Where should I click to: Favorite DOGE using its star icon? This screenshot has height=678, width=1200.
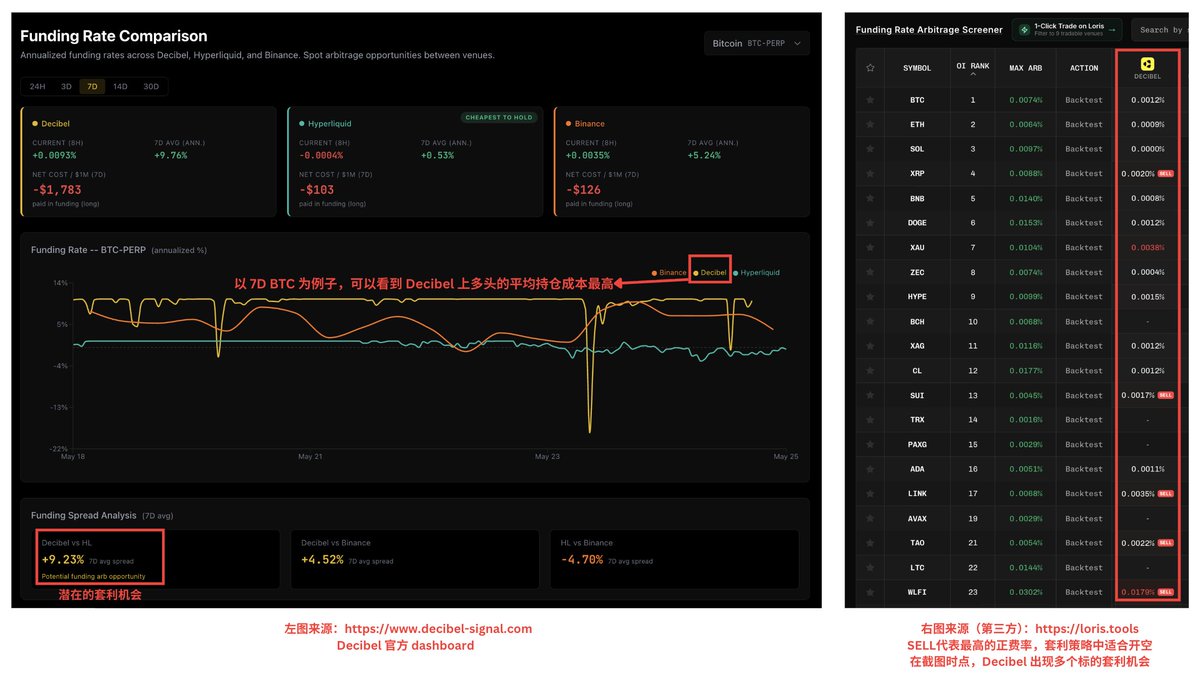pos(870,223)
